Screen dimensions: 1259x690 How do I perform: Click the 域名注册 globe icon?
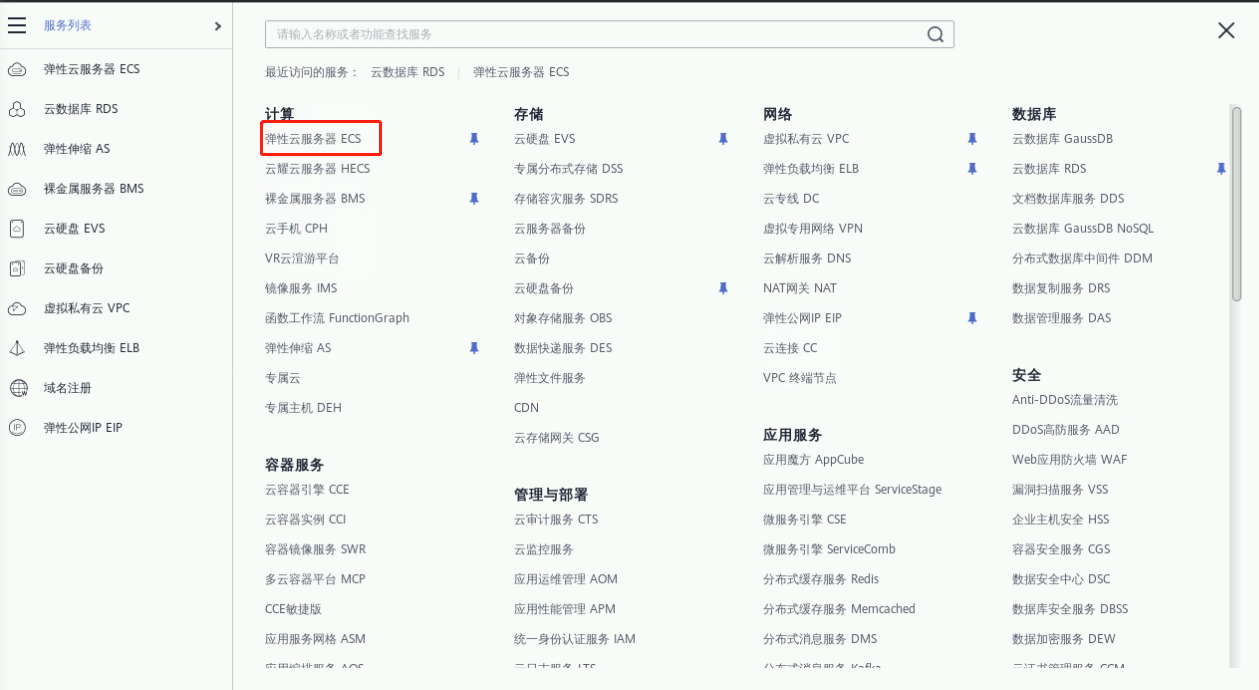tap(17, 388)
